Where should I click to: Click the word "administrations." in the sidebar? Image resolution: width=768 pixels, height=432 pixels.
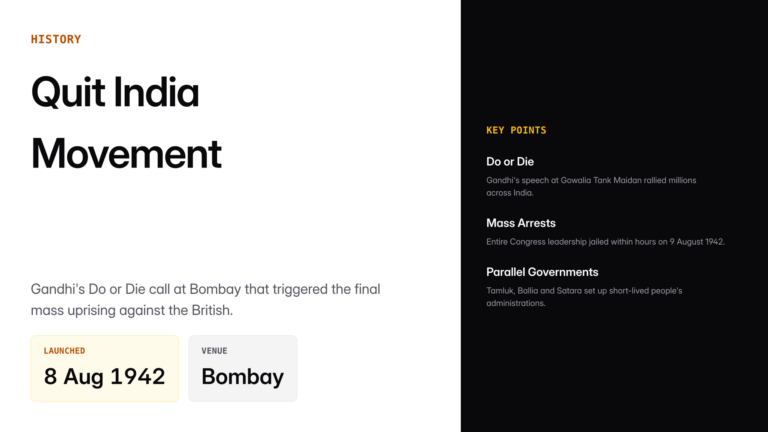click(516, 303)
